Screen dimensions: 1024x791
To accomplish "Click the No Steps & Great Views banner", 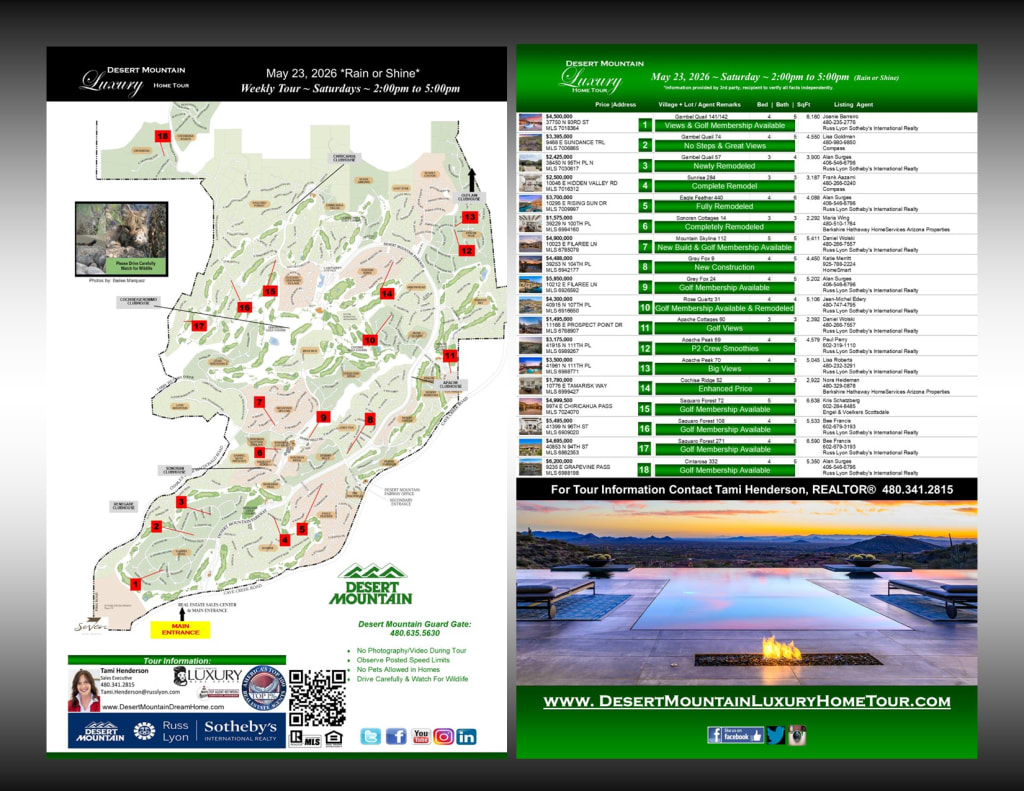I will tap(724, 146).
